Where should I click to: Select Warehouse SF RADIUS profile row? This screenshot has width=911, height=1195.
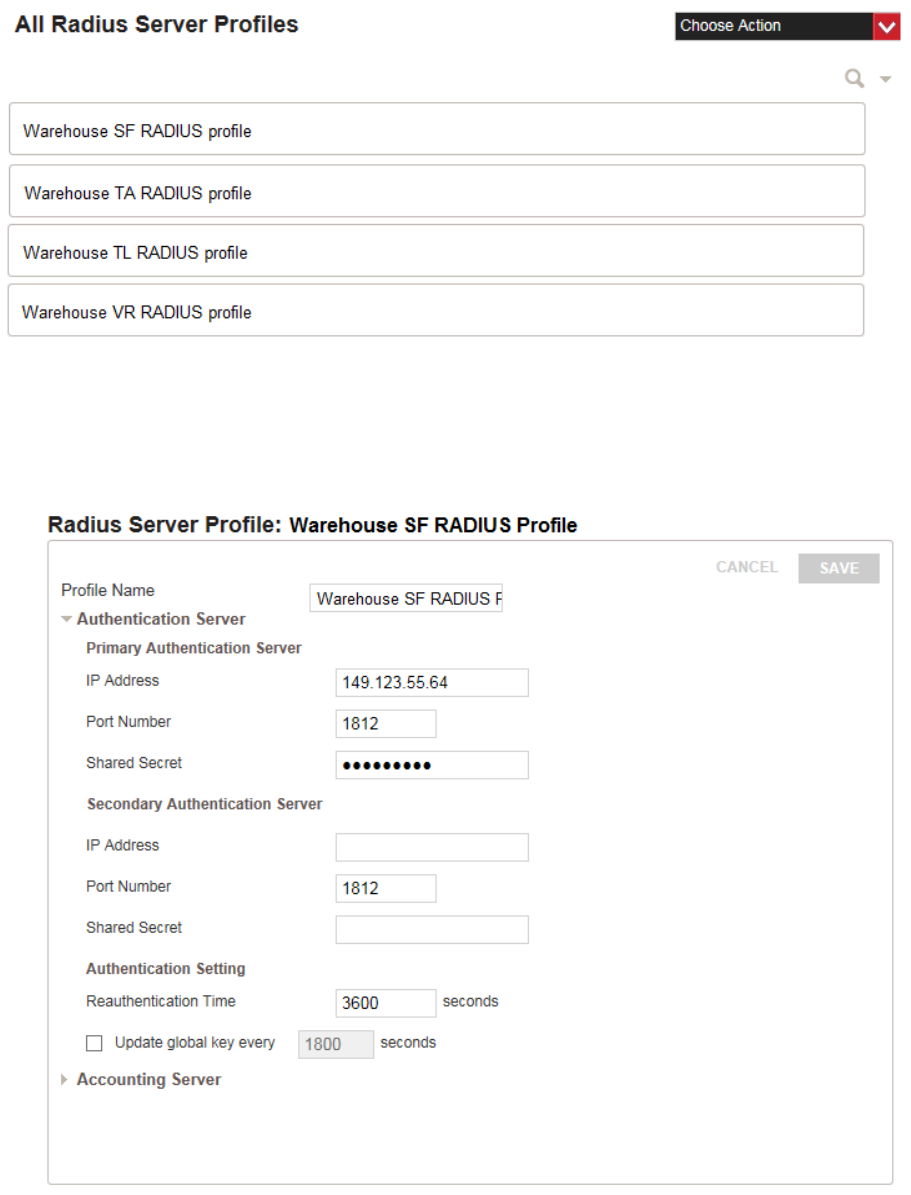coord(437,130)
